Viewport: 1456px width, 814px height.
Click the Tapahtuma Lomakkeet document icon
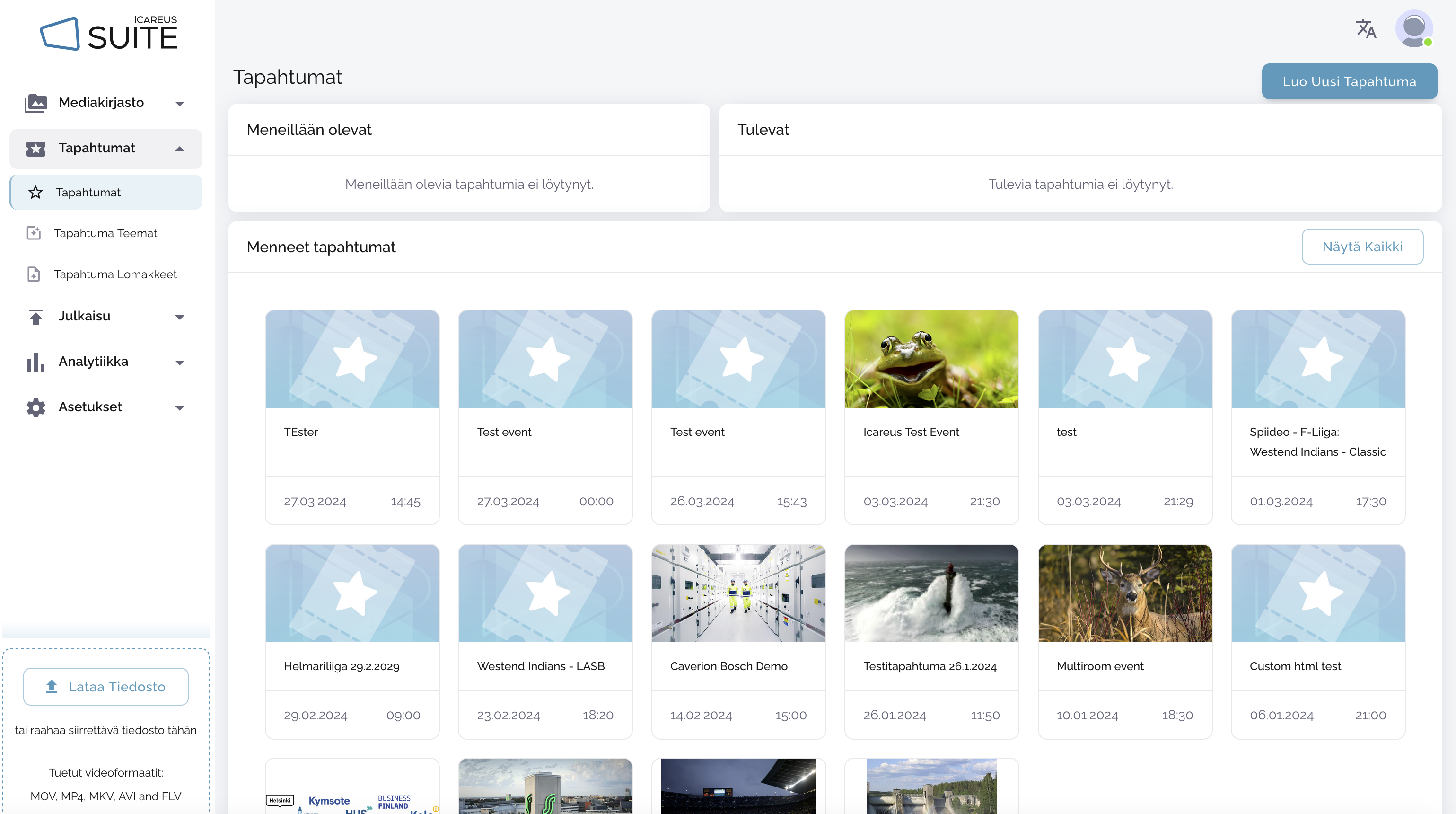coord(34,274)
